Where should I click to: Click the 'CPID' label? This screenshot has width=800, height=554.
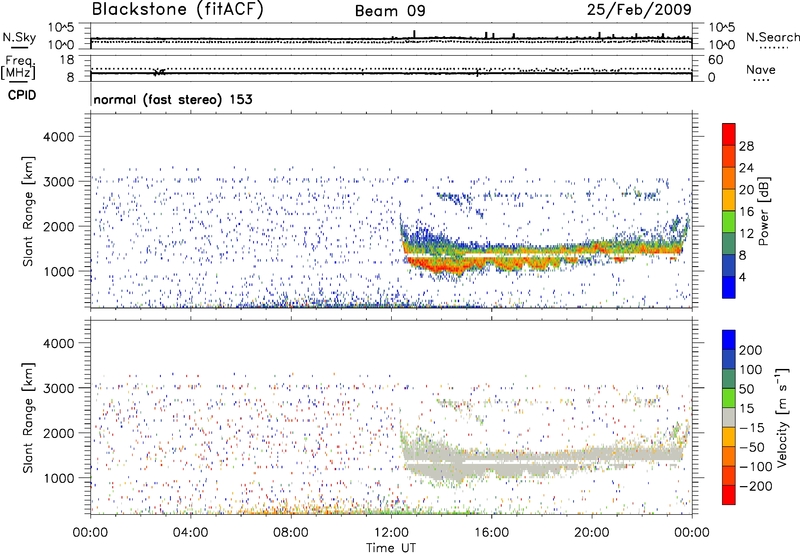tap(22, 95)
